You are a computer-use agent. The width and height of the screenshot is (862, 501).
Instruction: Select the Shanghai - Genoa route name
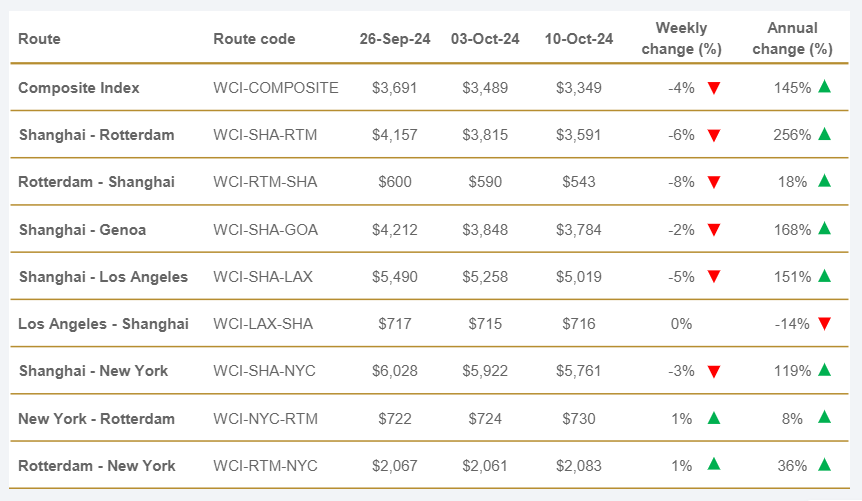[82, 230]
